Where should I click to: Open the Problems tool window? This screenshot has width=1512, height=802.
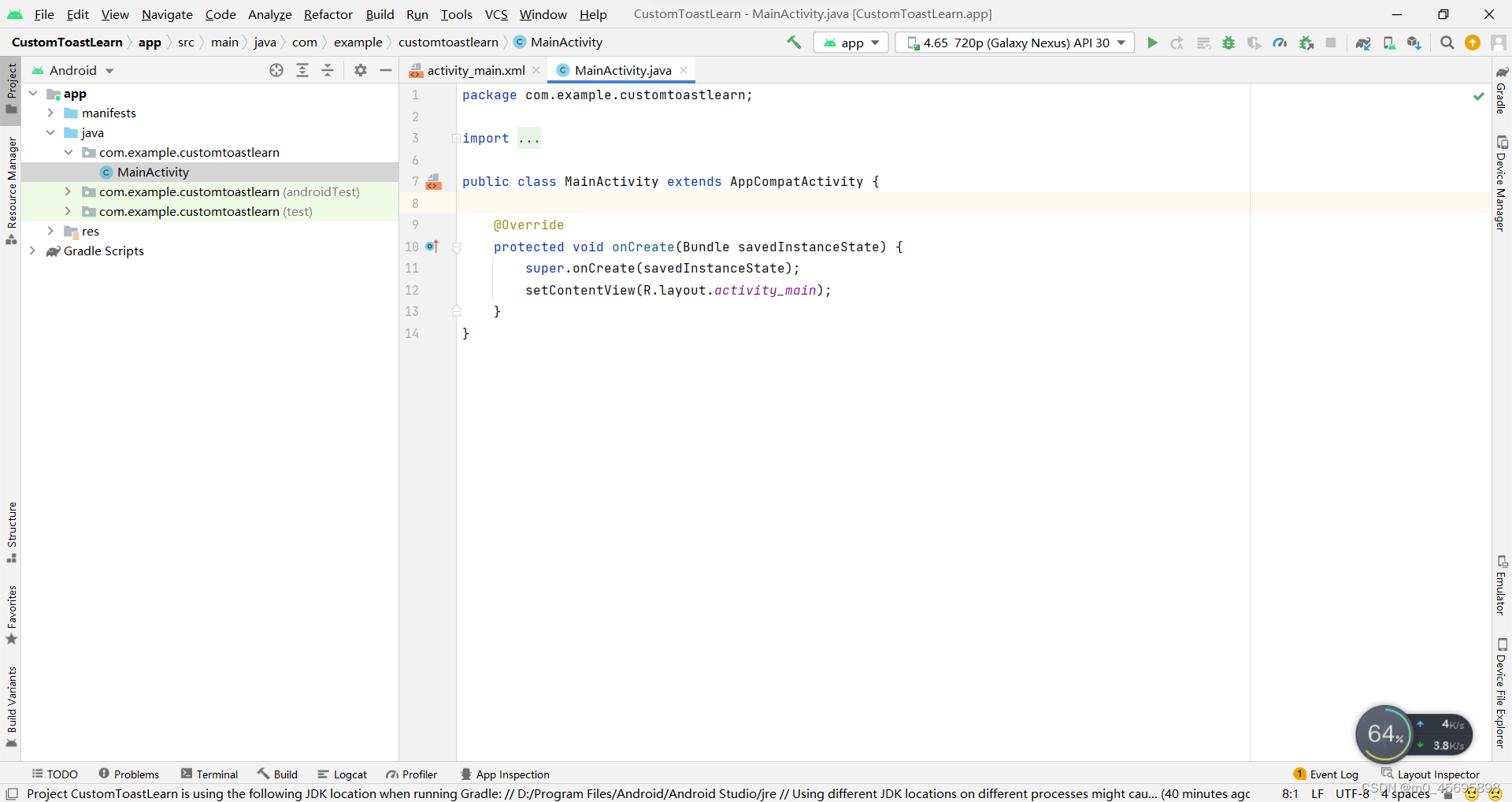tap(128, 774)
